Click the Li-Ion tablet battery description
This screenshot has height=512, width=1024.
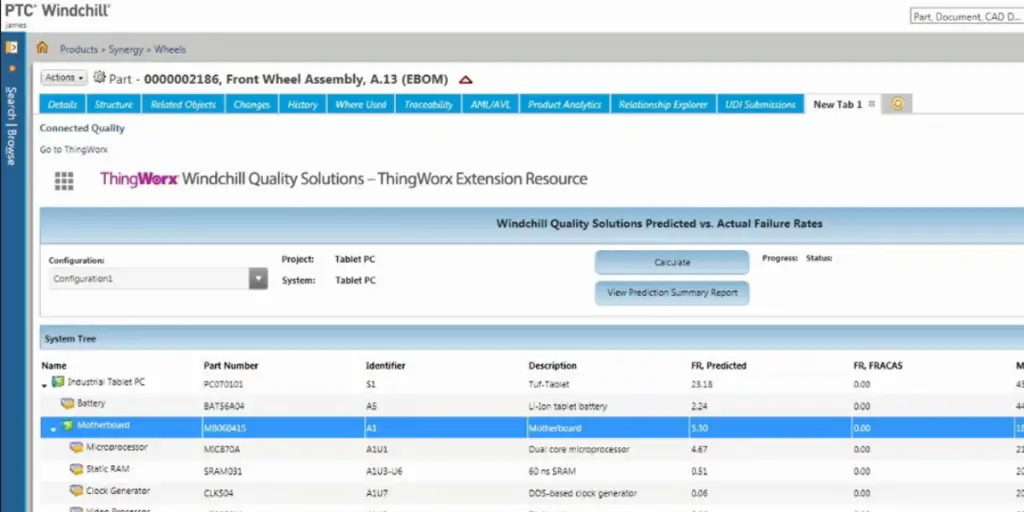(568, 406)
